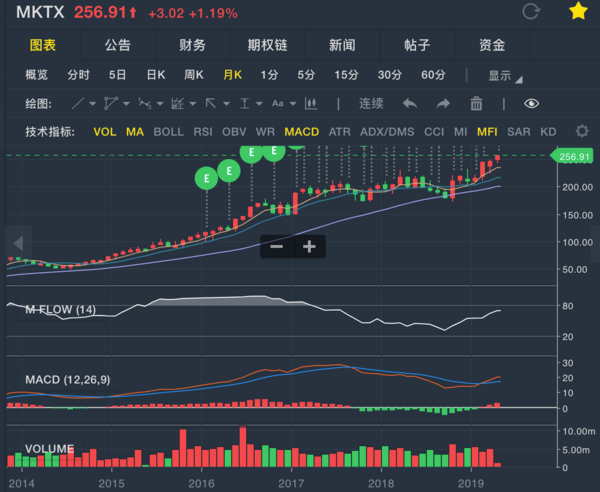The image size is (600, 492).
Task: Select the 5分 five-minute interval
Action: pos(306,75)
